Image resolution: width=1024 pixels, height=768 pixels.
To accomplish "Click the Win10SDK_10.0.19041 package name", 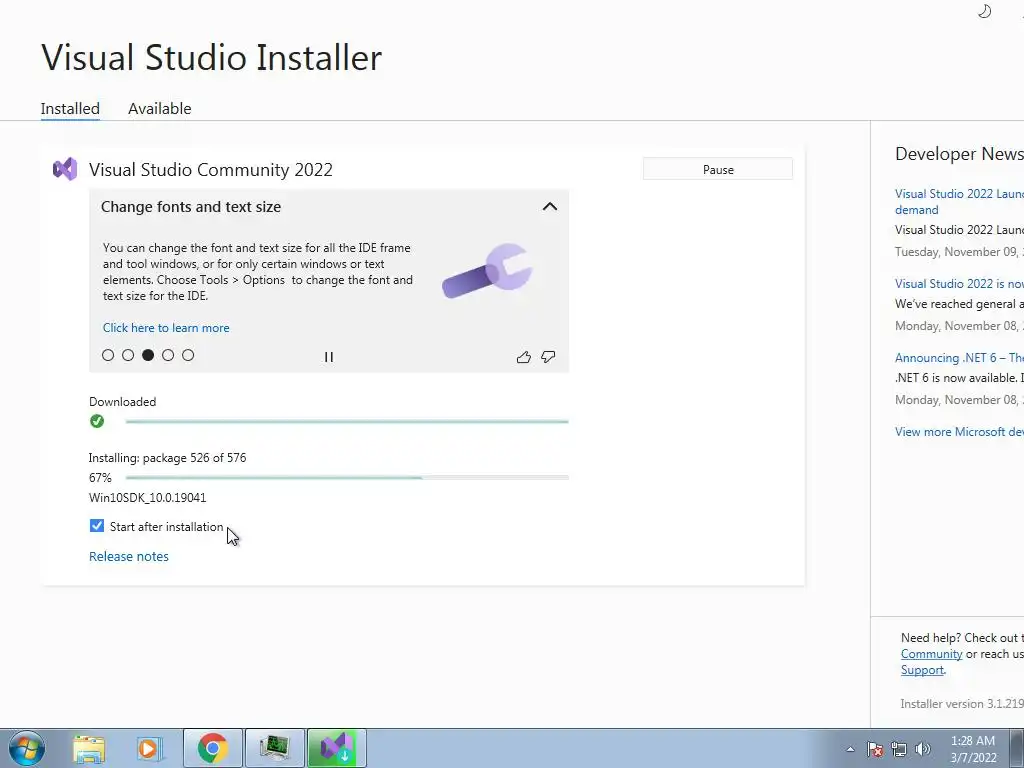I will pyautogui.click(x=148, y=498).
